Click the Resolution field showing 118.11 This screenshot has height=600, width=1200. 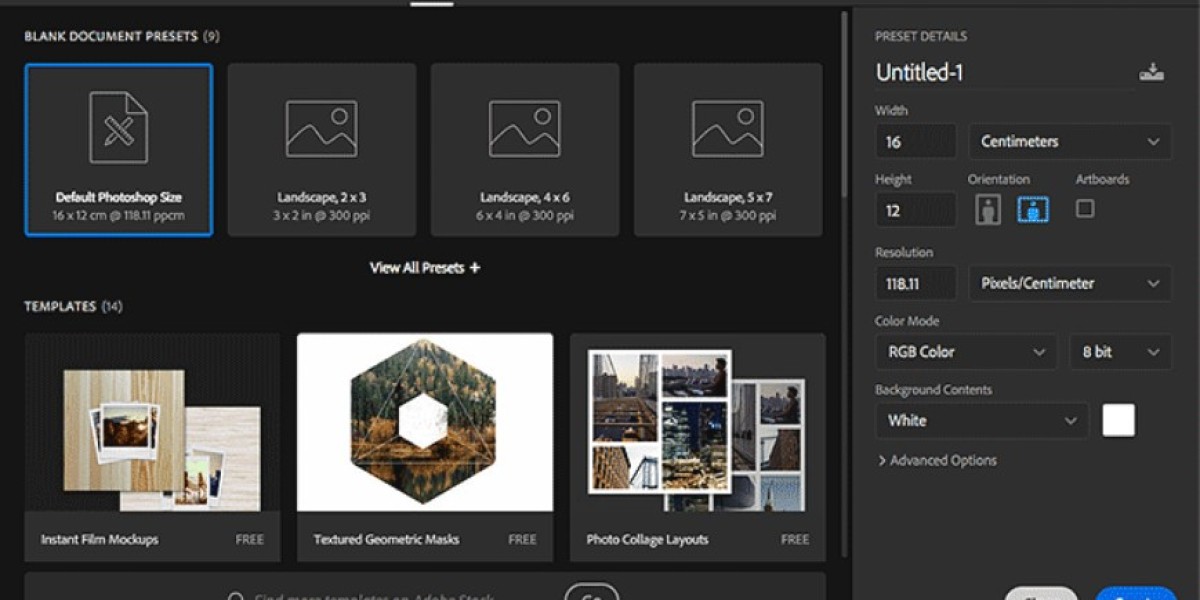pos(916,284)
